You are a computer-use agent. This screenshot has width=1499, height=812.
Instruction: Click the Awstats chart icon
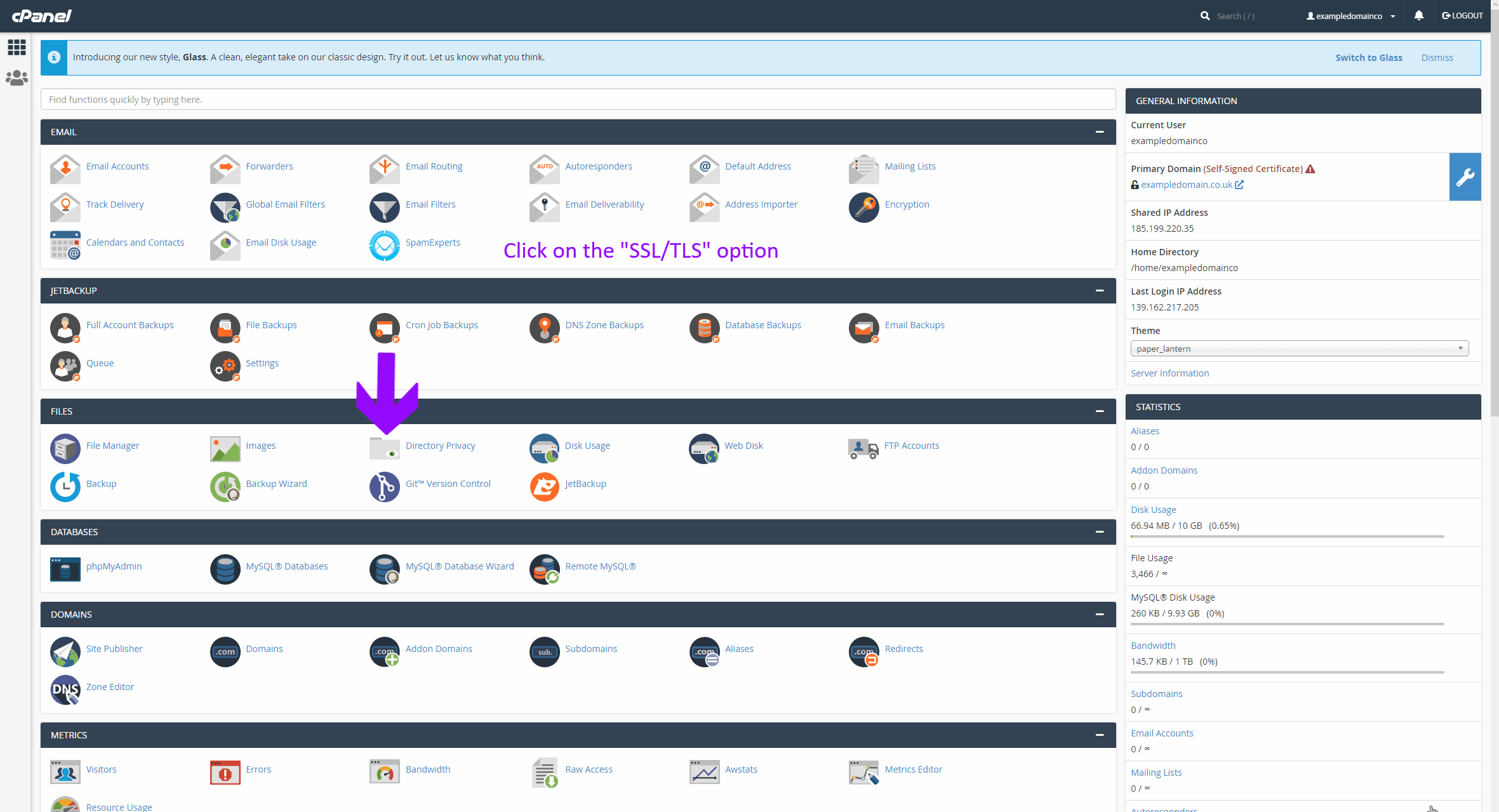pyautogui.click(x=705, y=772)
